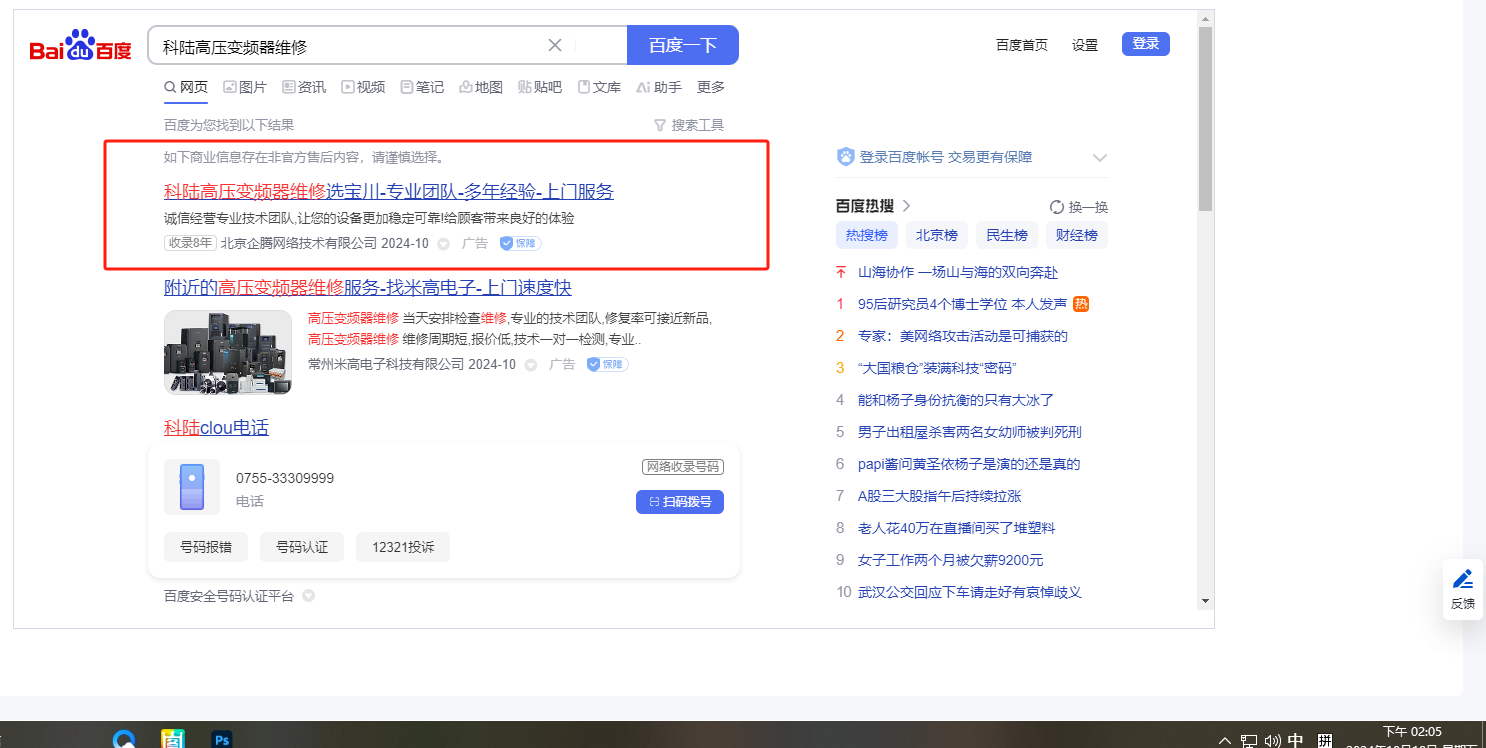The image size is (1486, 748).
Task: Click the 扫码拨号 button
Action: pos(680,501)
